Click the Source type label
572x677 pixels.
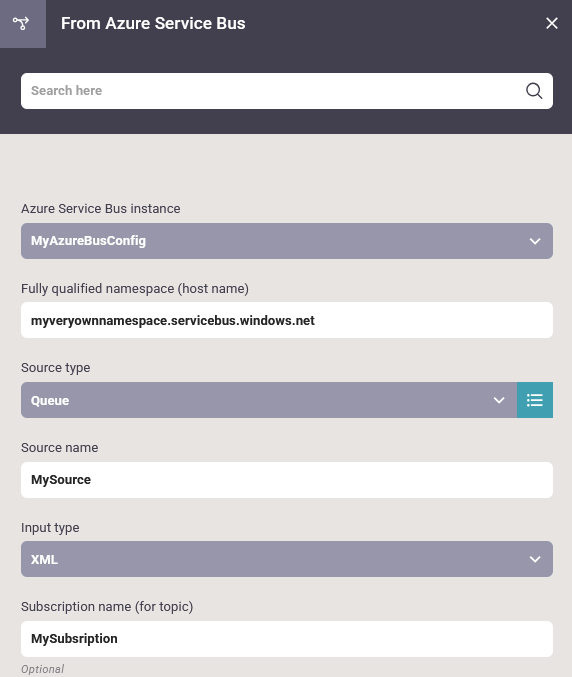(x=56, y=368)
